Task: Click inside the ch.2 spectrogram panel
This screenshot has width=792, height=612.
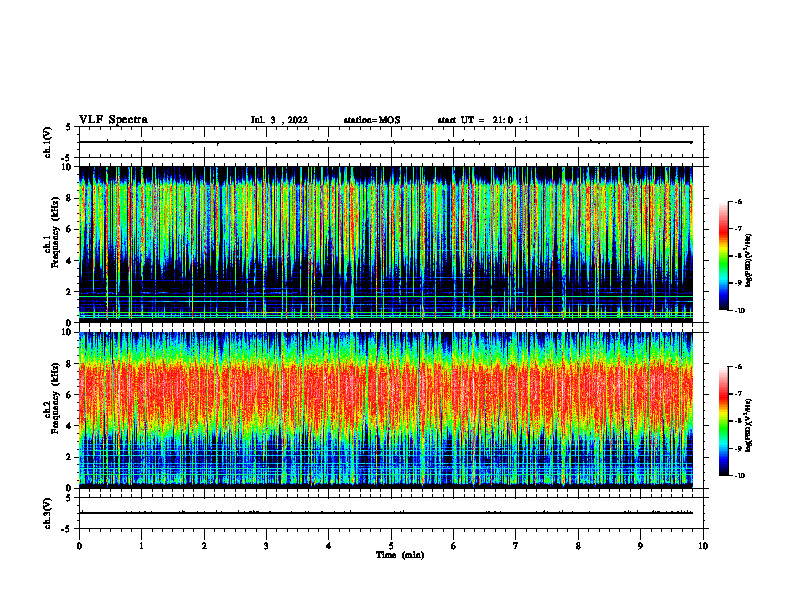Action: (386, 410)
